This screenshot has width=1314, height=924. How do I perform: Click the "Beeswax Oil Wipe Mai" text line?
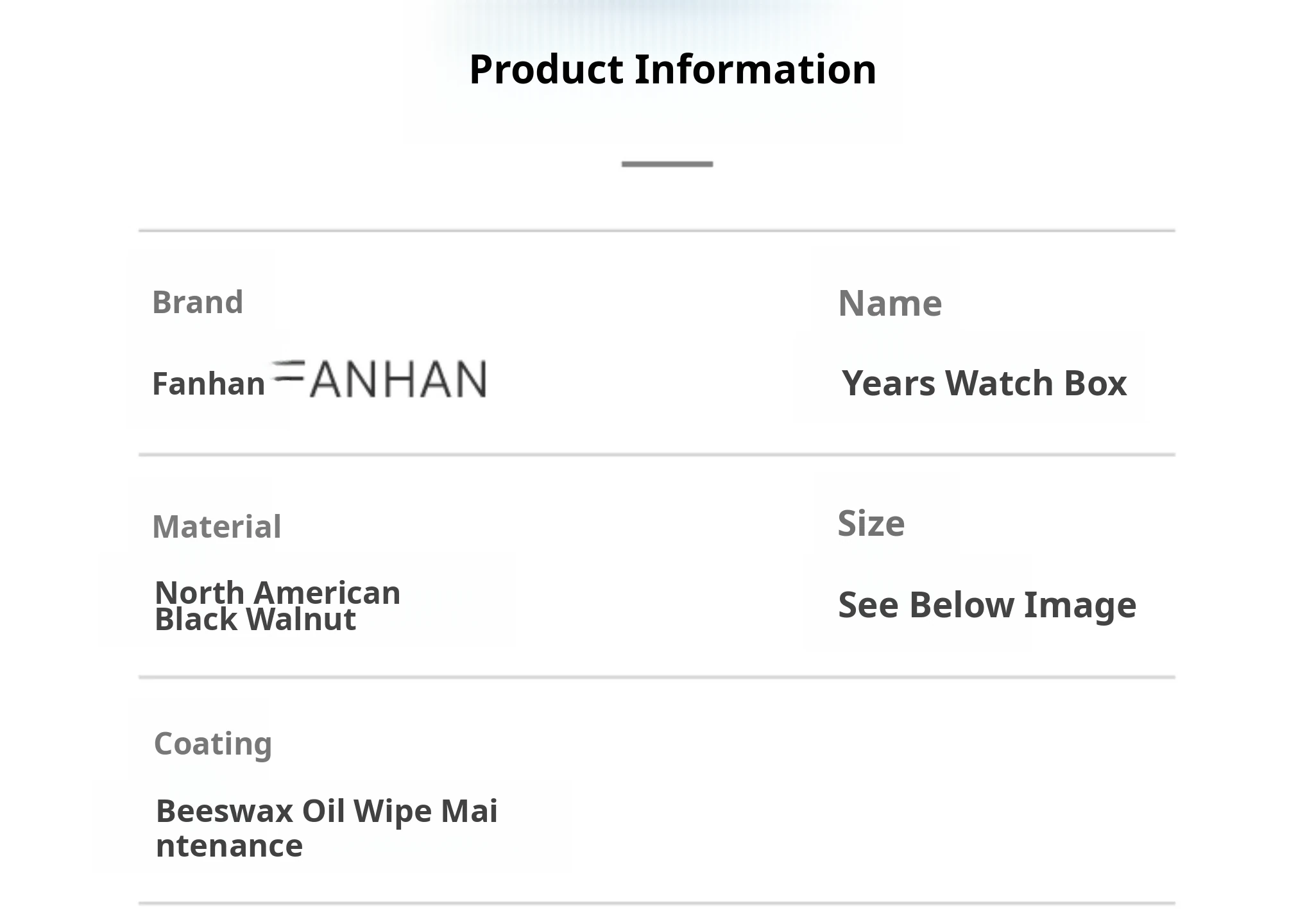(327, 810)
